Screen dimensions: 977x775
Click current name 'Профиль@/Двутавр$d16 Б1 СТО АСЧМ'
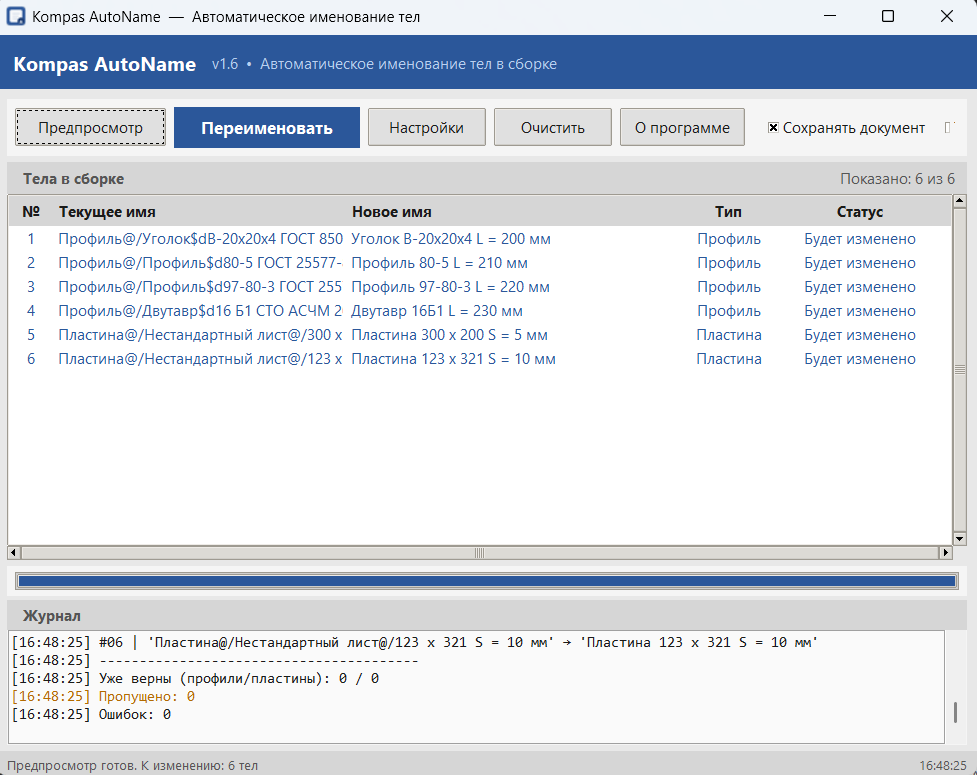(x=200, y=311)
